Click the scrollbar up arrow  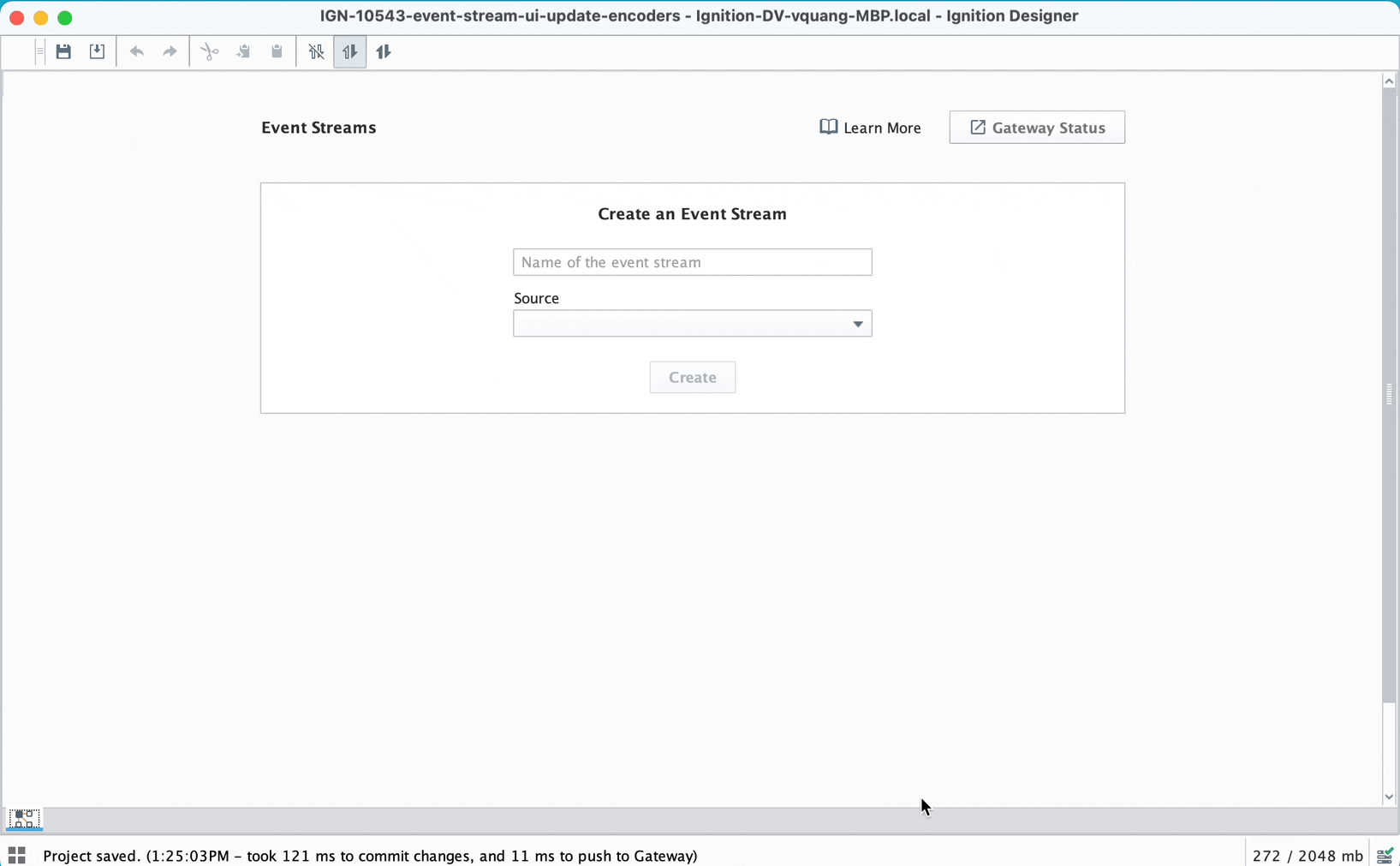pos(1389,81)
